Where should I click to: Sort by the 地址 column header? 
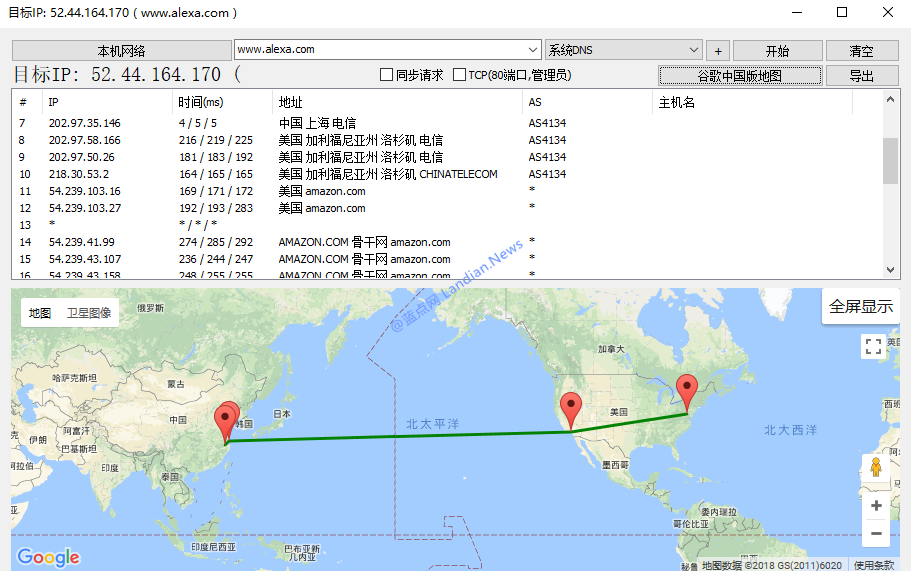(x=397, y=102)
